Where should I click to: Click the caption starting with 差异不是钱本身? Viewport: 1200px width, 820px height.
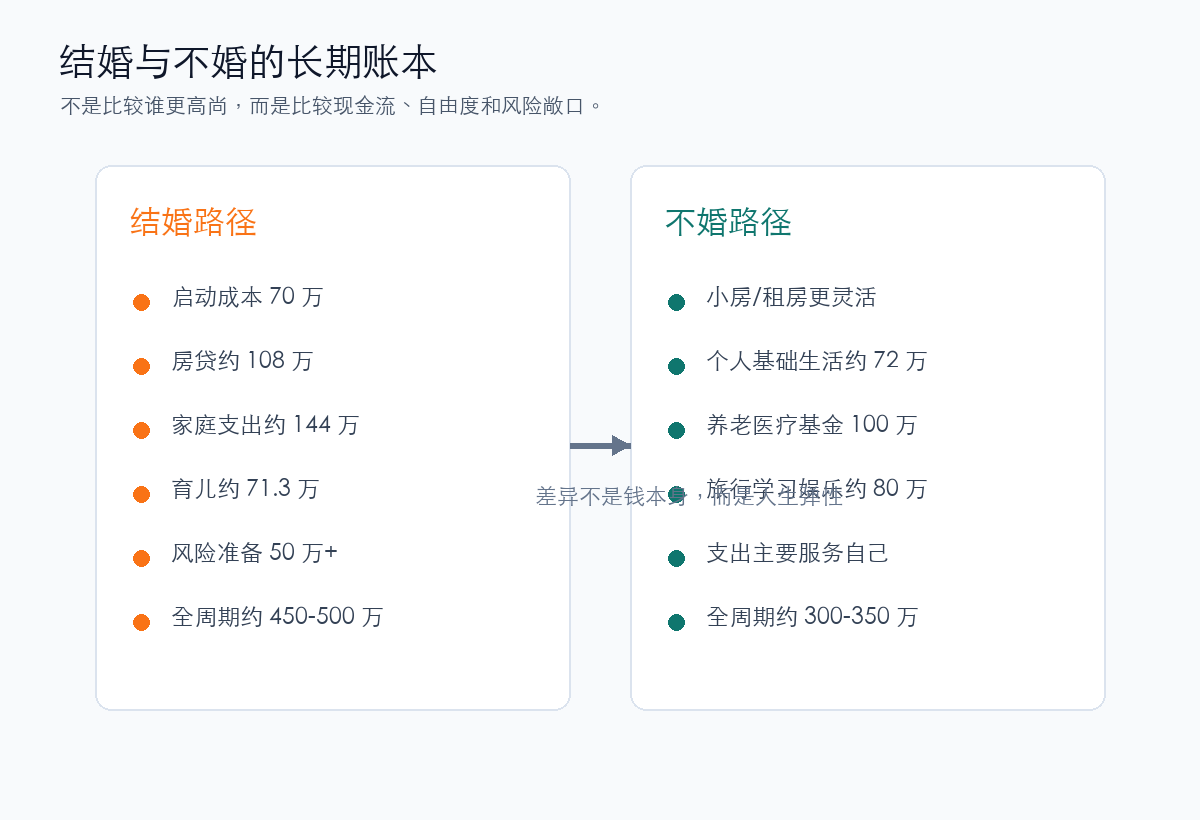pos(689,497)
